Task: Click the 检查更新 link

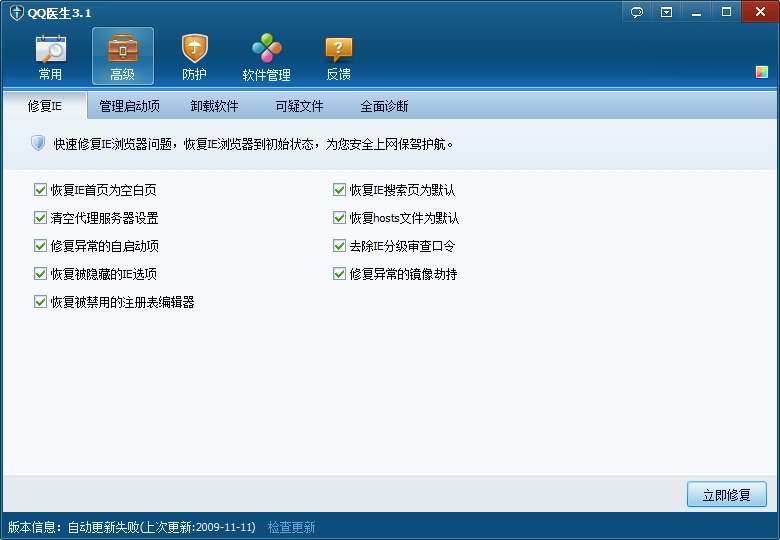Action: [292, 527]
